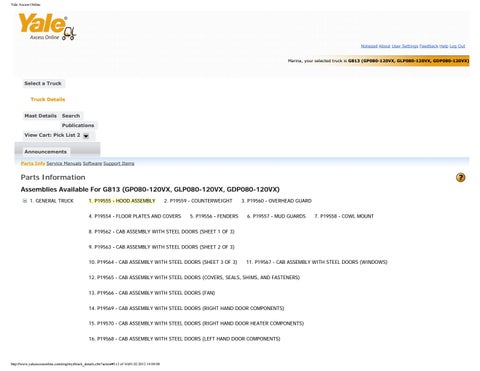Click the Yale Access Online logo

coord(47,27)
